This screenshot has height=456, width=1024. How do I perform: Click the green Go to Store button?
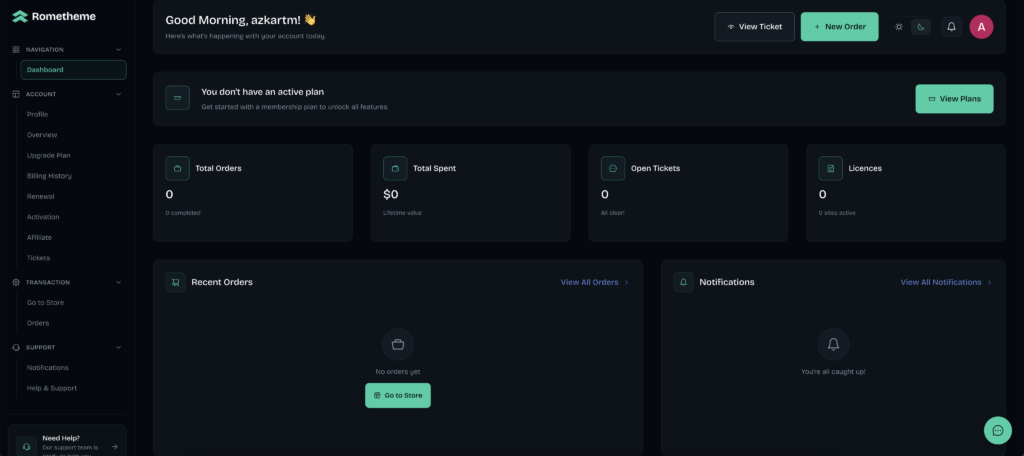coord(398,395)
